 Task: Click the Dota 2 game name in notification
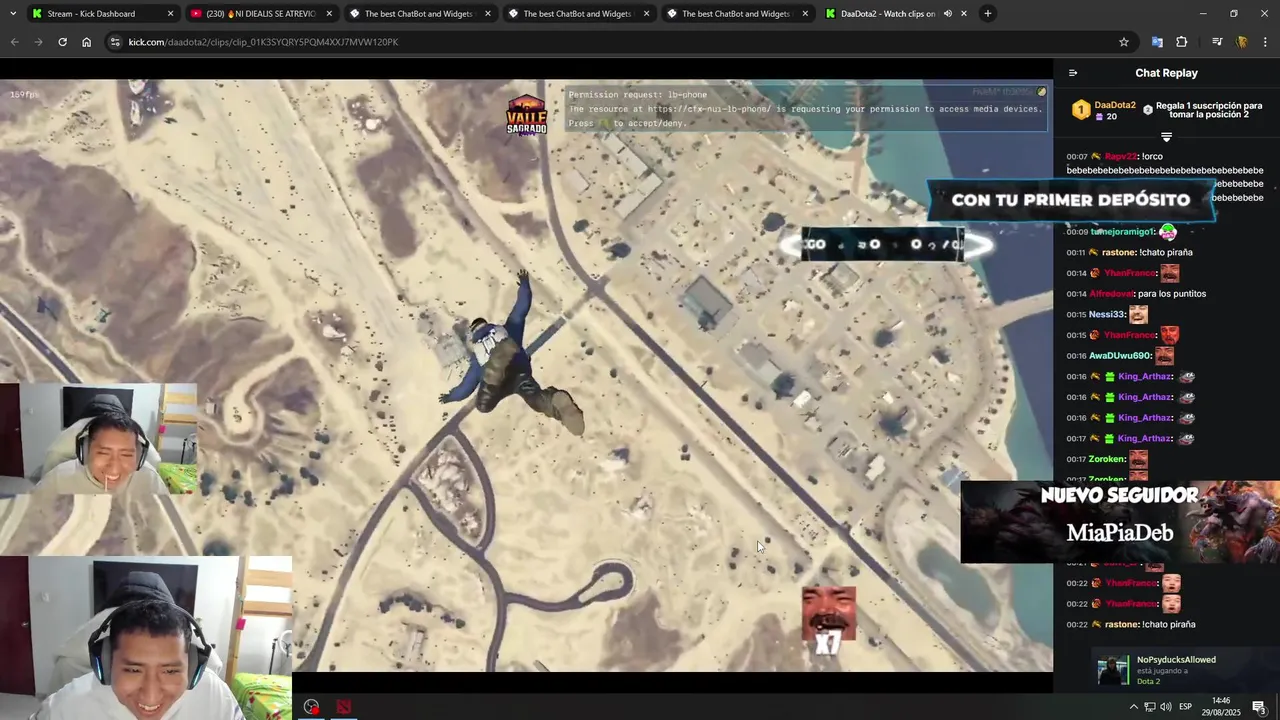point(1148,681)
